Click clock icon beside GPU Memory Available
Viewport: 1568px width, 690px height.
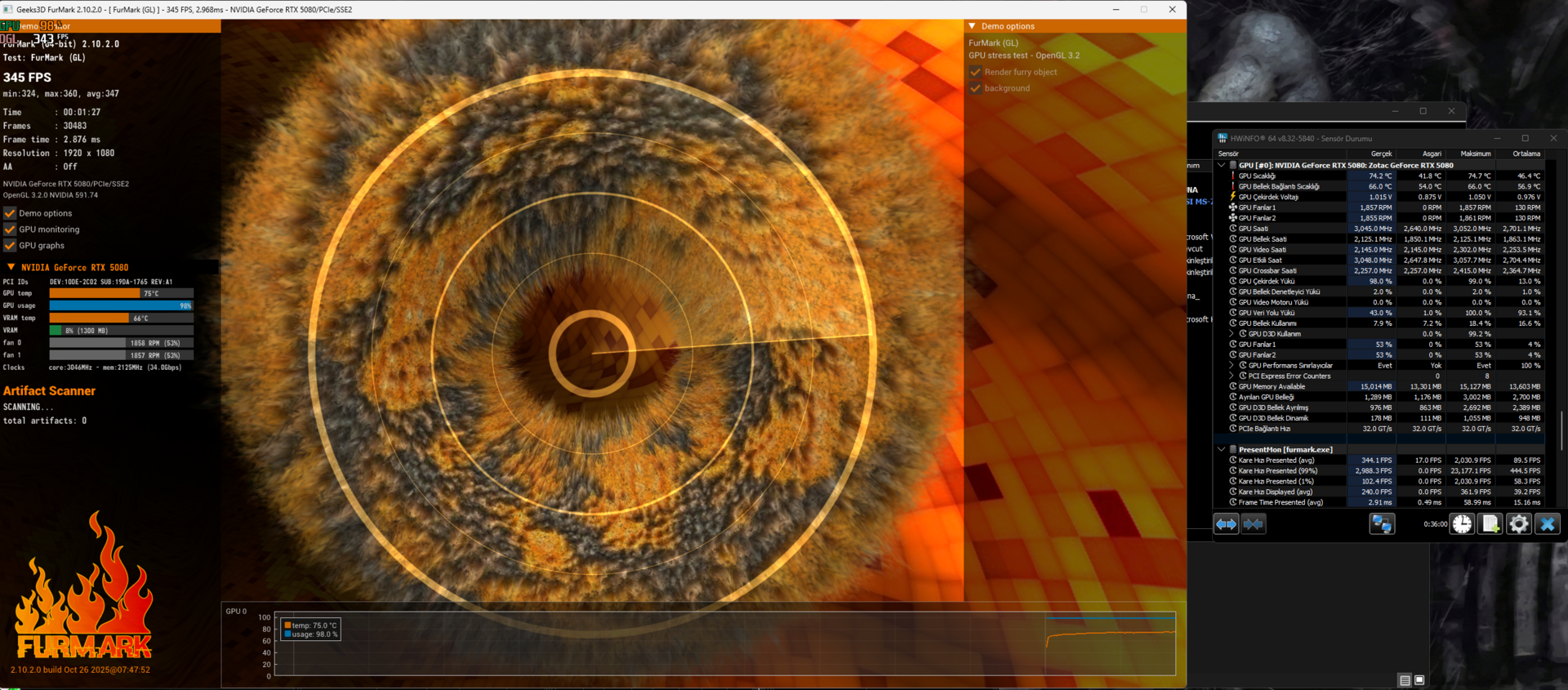[1233, 386]
